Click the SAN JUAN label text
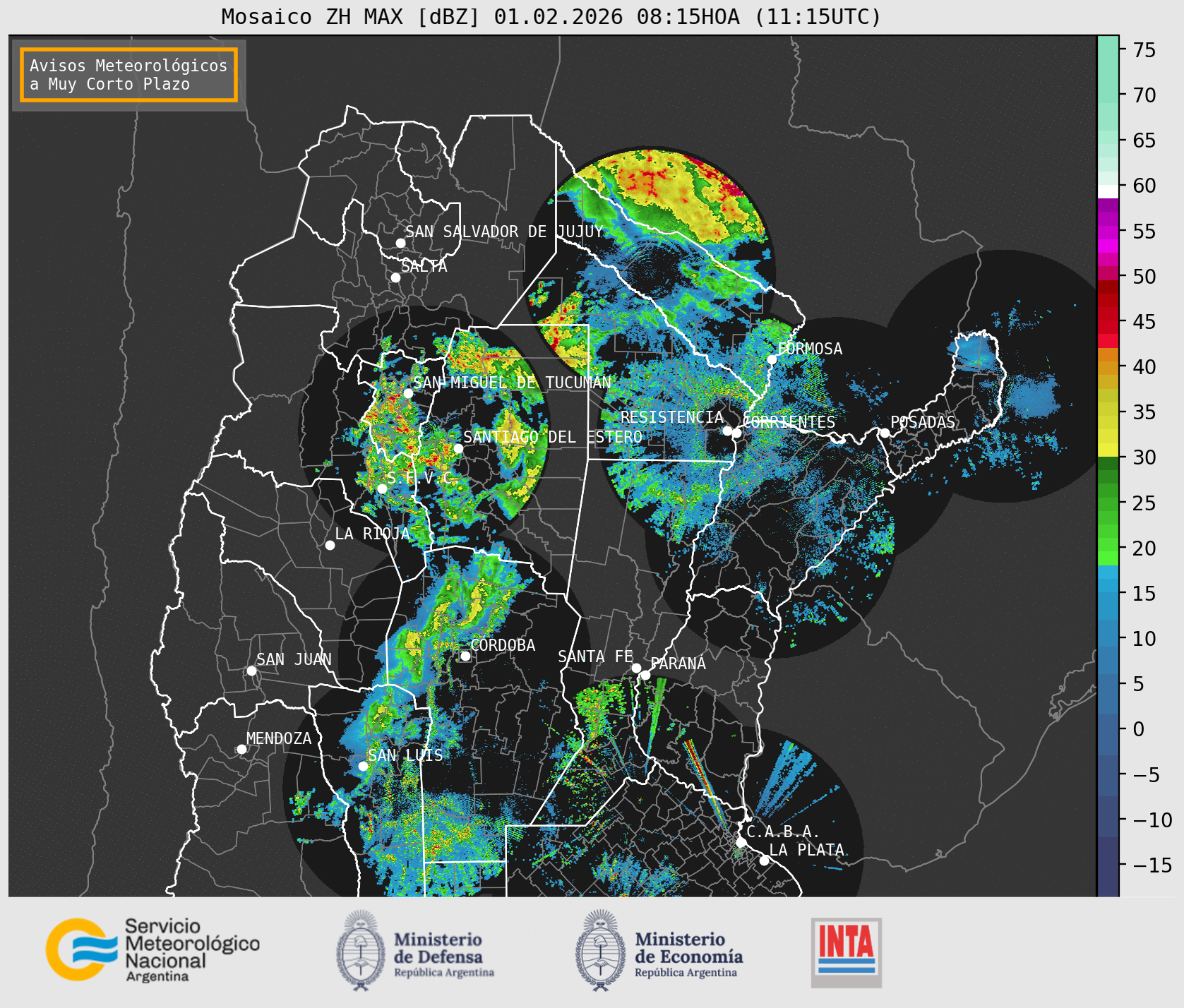 [294, 659]
